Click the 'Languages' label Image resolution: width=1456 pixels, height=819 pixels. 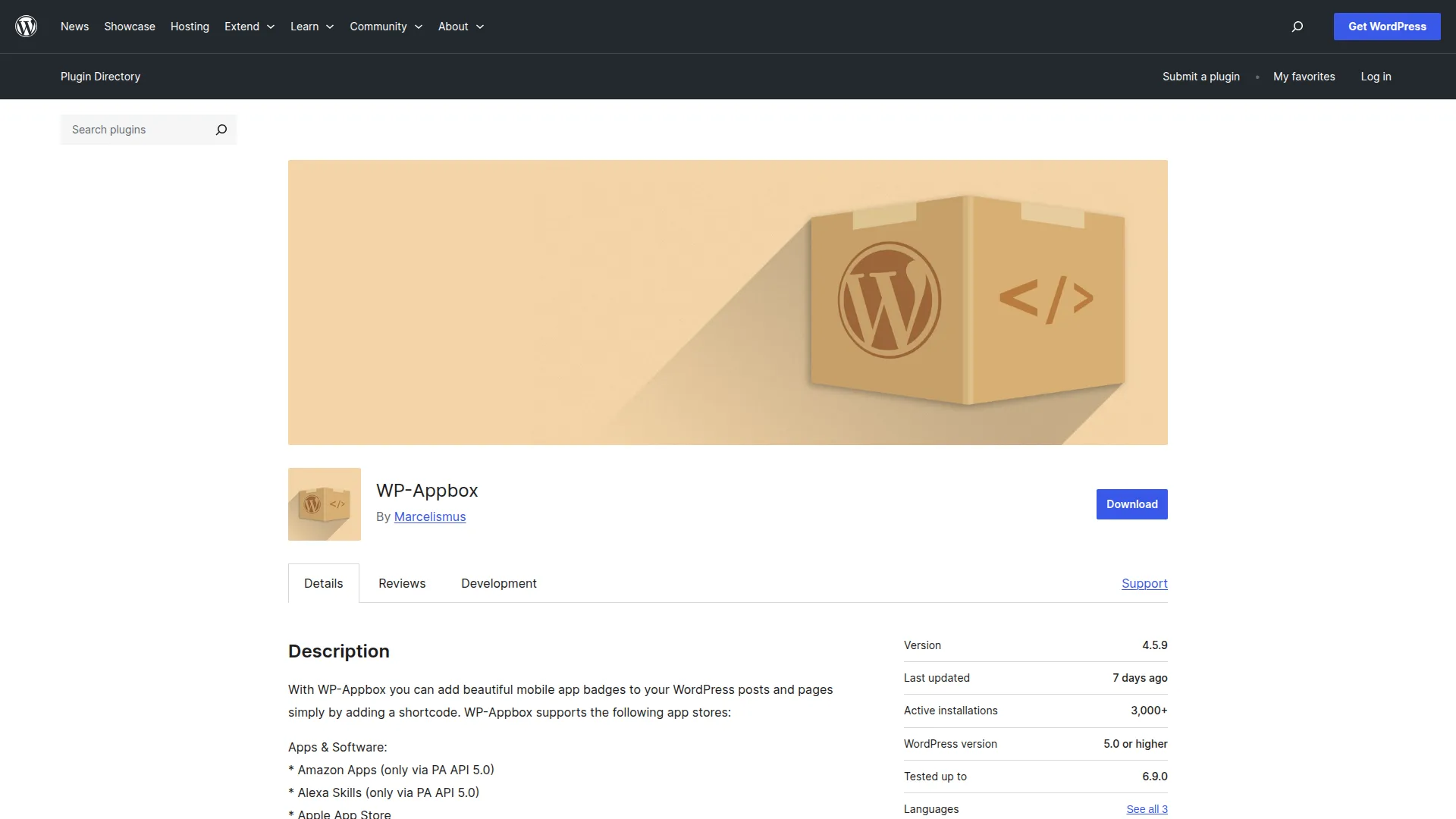point(931,809)
